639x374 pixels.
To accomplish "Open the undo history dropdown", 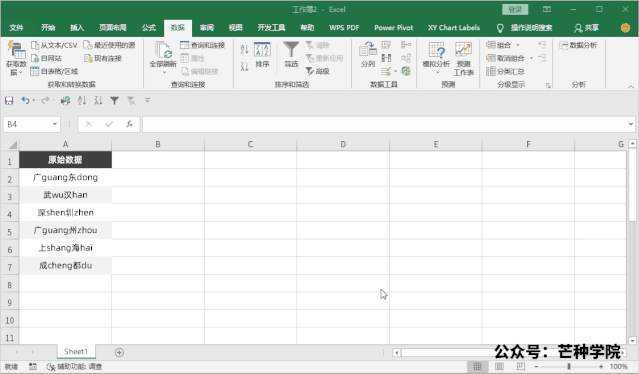I will [34, 100].
